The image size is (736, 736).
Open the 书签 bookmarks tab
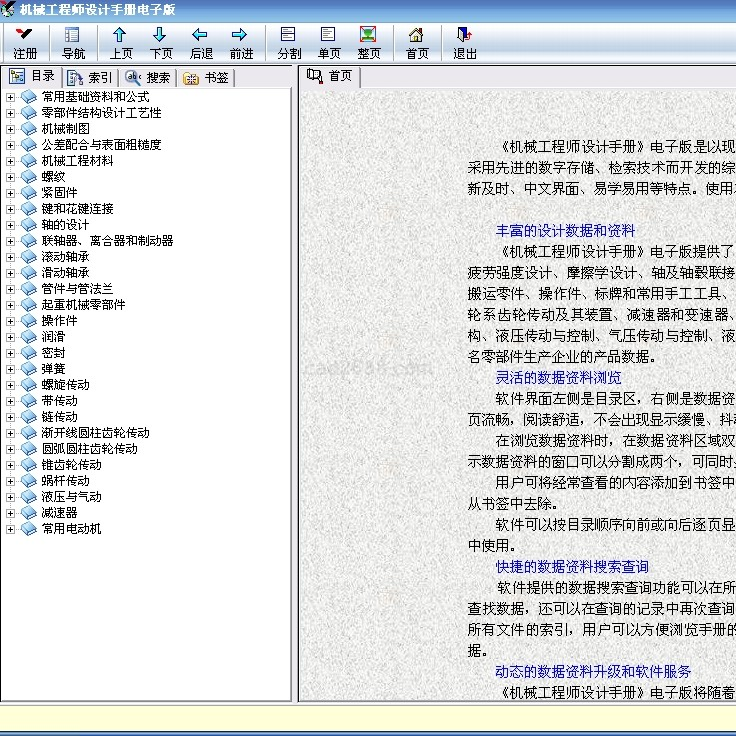pos(206,78)
